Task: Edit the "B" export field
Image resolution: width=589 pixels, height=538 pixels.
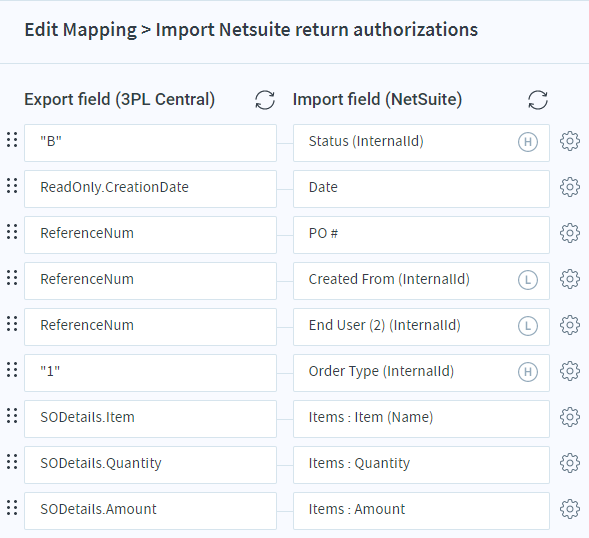Action: coord(150,143)
